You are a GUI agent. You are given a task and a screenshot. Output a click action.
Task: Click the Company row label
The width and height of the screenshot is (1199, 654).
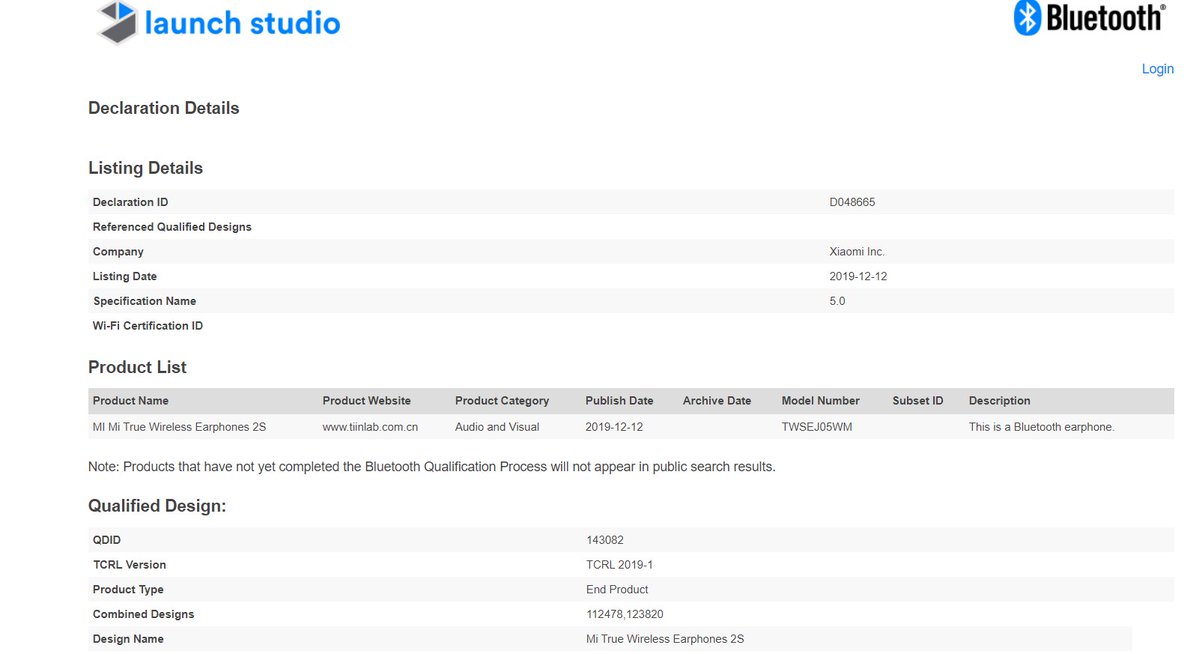118,252
